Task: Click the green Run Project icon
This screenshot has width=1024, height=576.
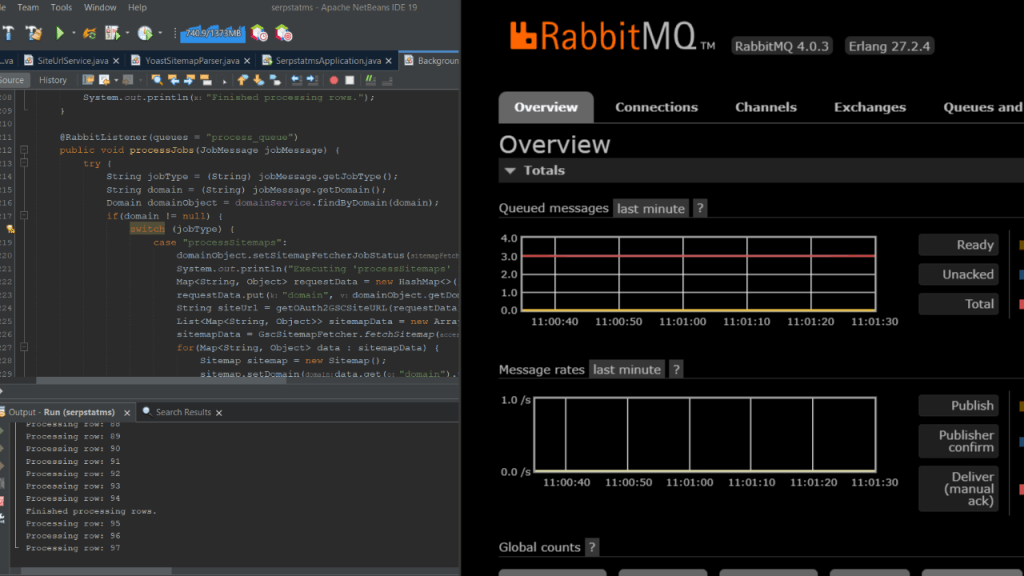Action: (62, 33)
